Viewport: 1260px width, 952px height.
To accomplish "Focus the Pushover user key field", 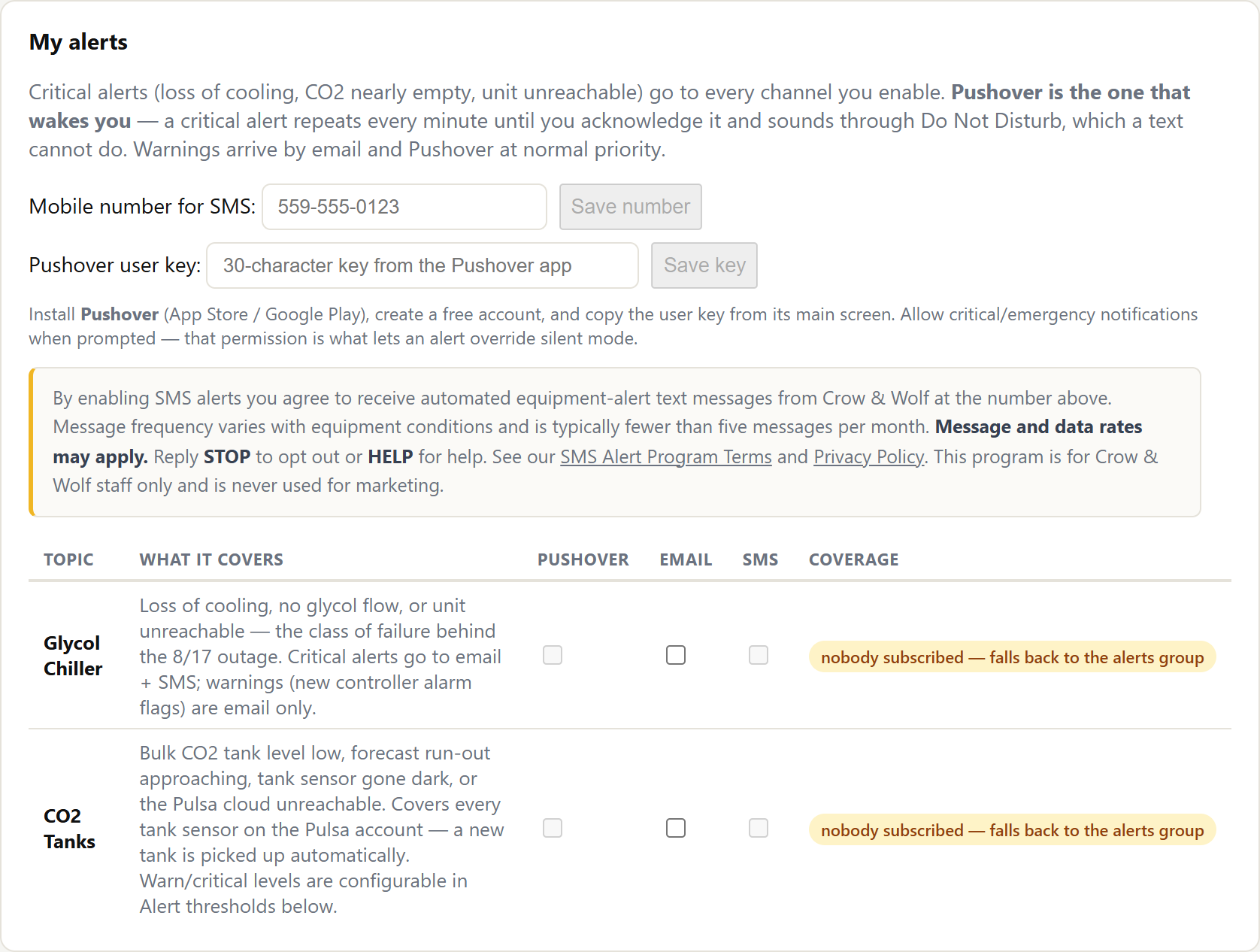I will tap(423, 265).
